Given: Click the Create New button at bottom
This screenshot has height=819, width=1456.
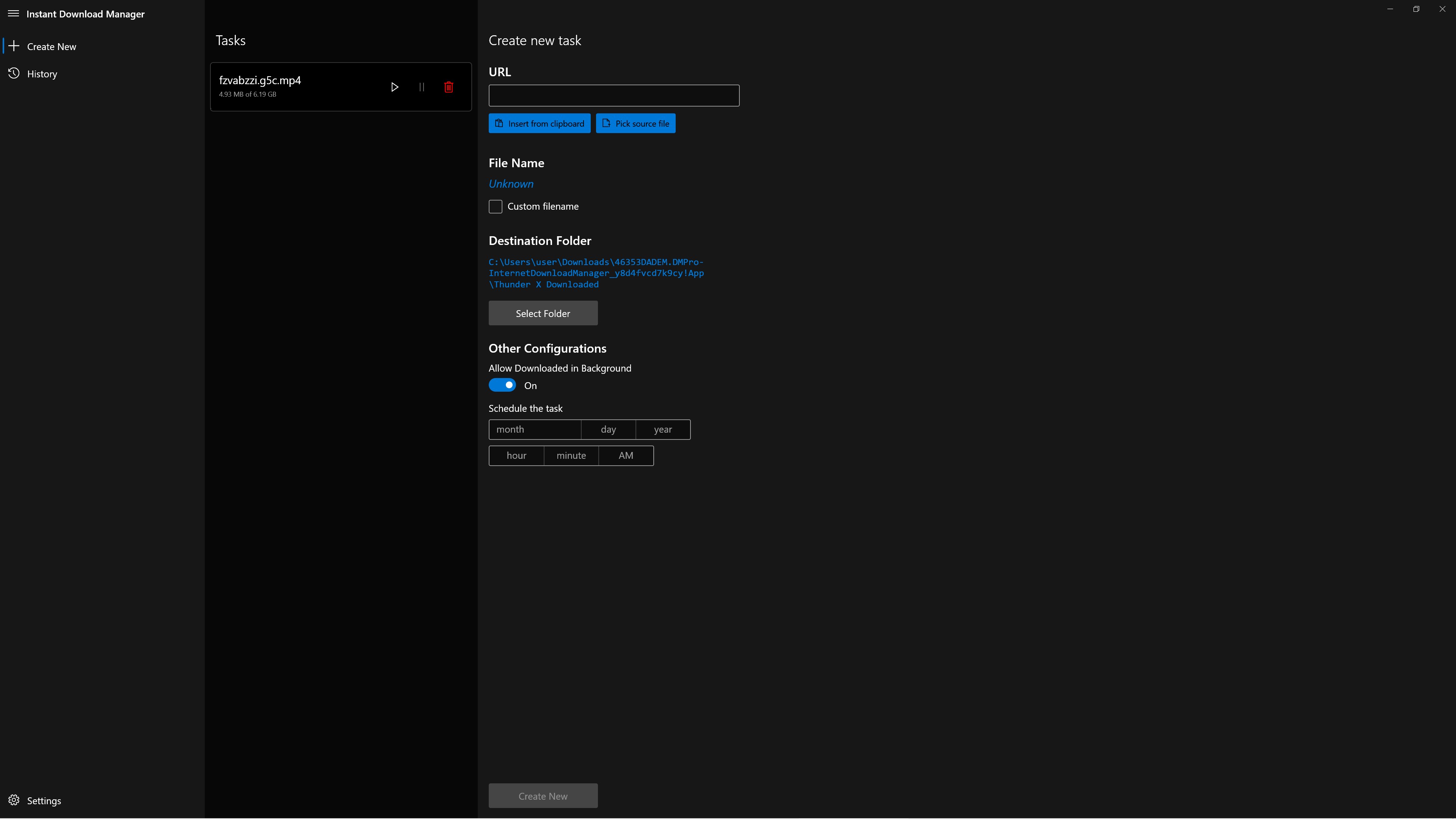Looking at the screenshot, I should pos(543,796).
